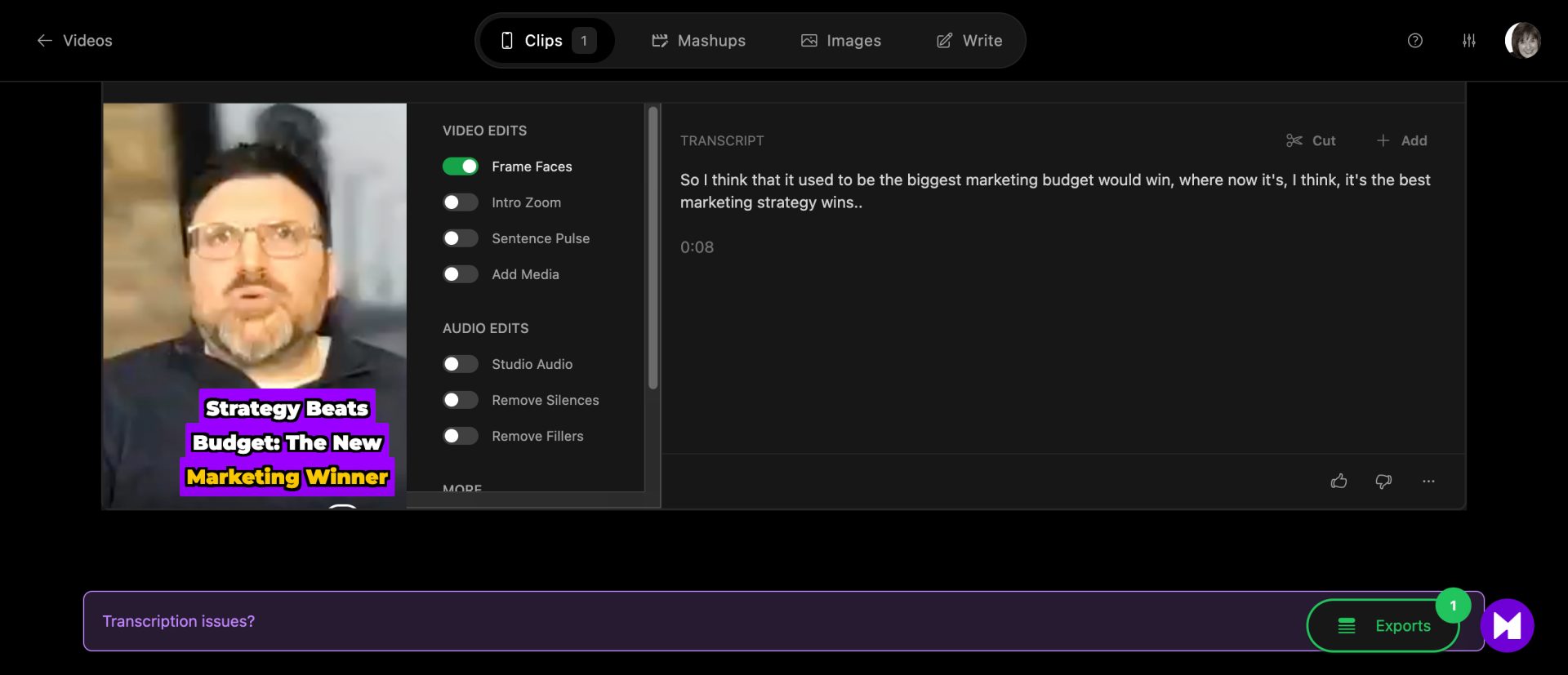Image resolution: width=1568 pixels, height=675 pixels.
Task: Enable the Intro Zoom toggle
Action: 461,202
